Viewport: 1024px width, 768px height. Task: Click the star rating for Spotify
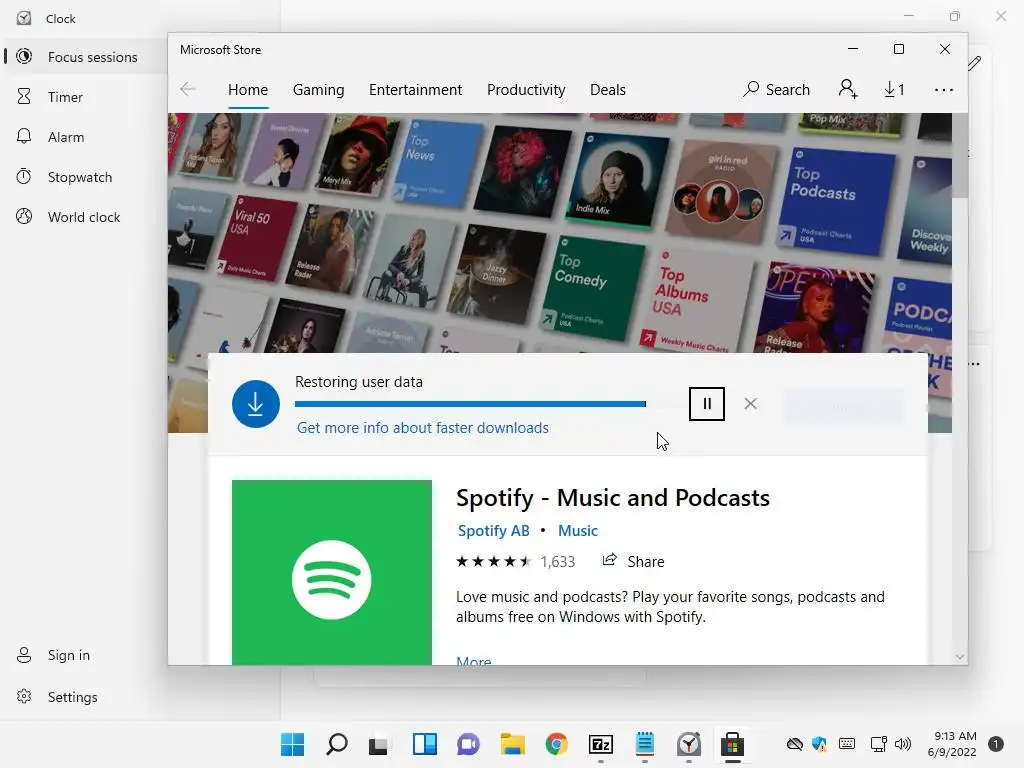(x=494, y=561)
